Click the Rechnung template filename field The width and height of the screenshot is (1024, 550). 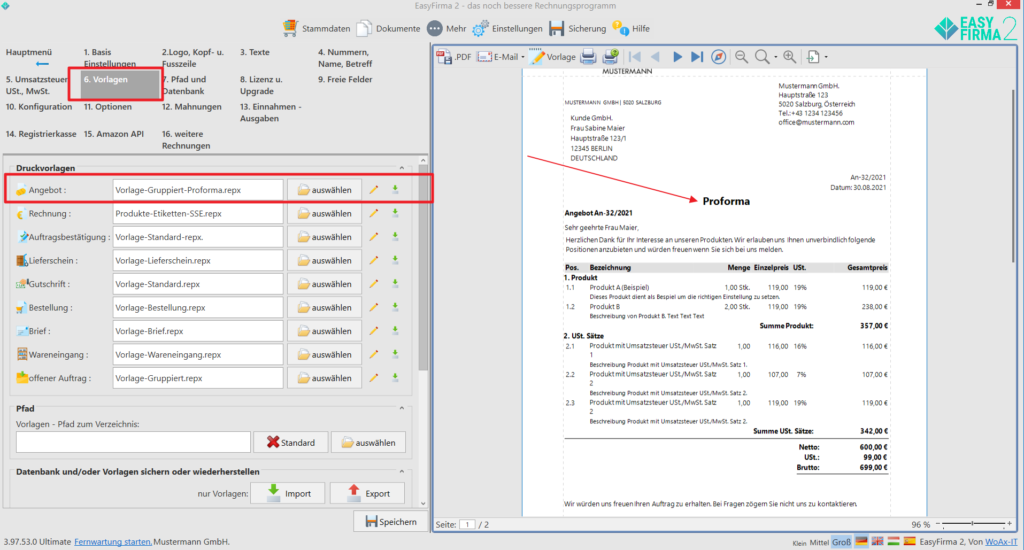pos(198,214)
